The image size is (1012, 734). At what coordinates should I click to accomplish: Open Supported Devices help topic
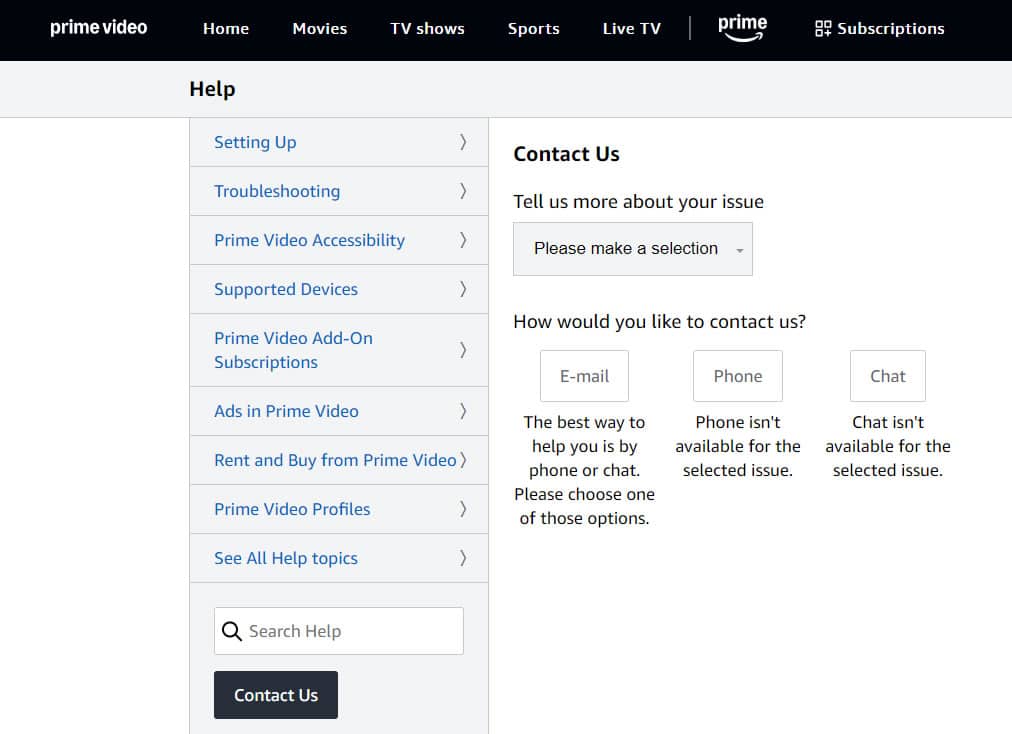point(339,289)
